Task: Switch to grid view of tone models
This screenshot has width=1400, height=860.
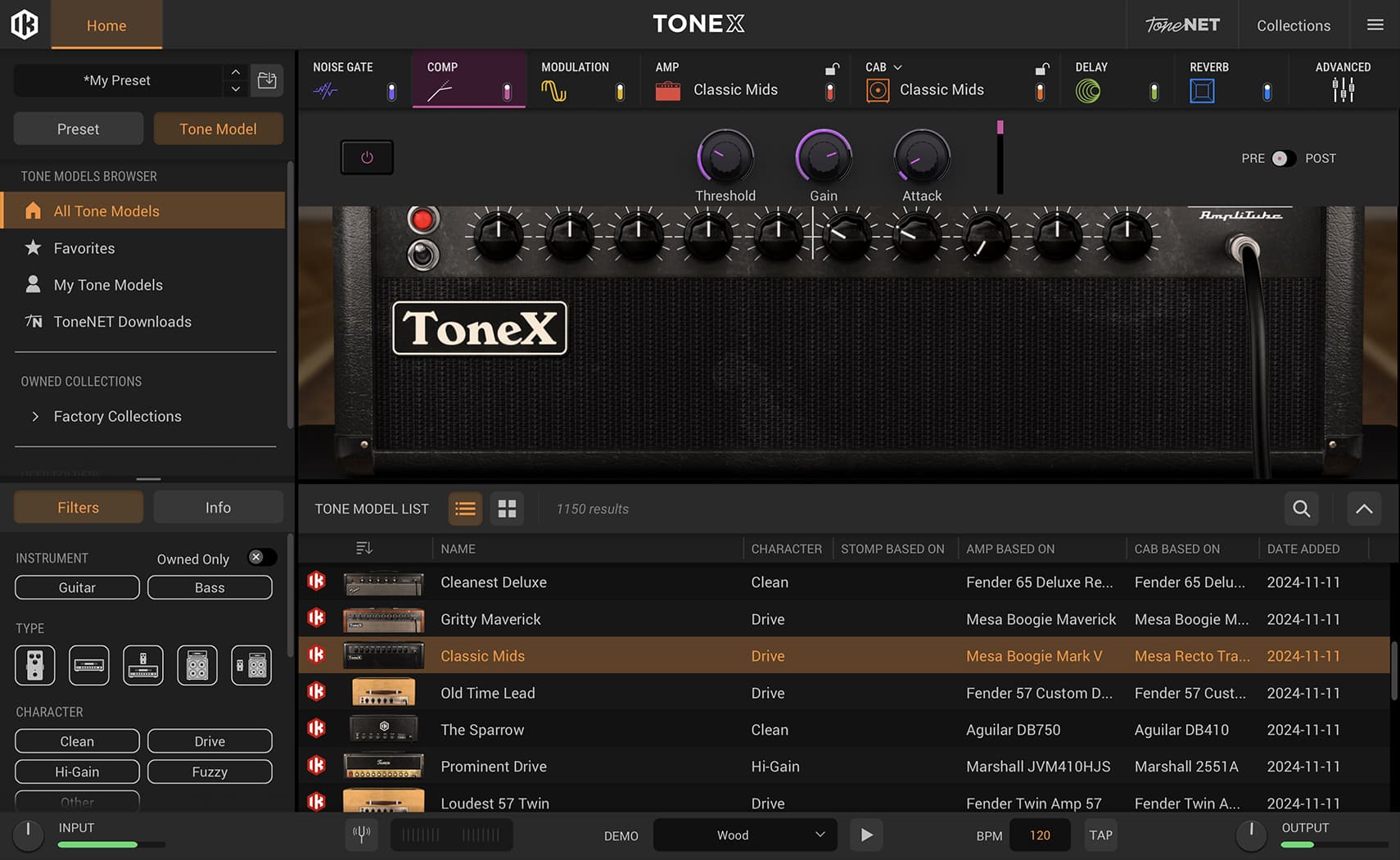Action: tap(507, 509)
